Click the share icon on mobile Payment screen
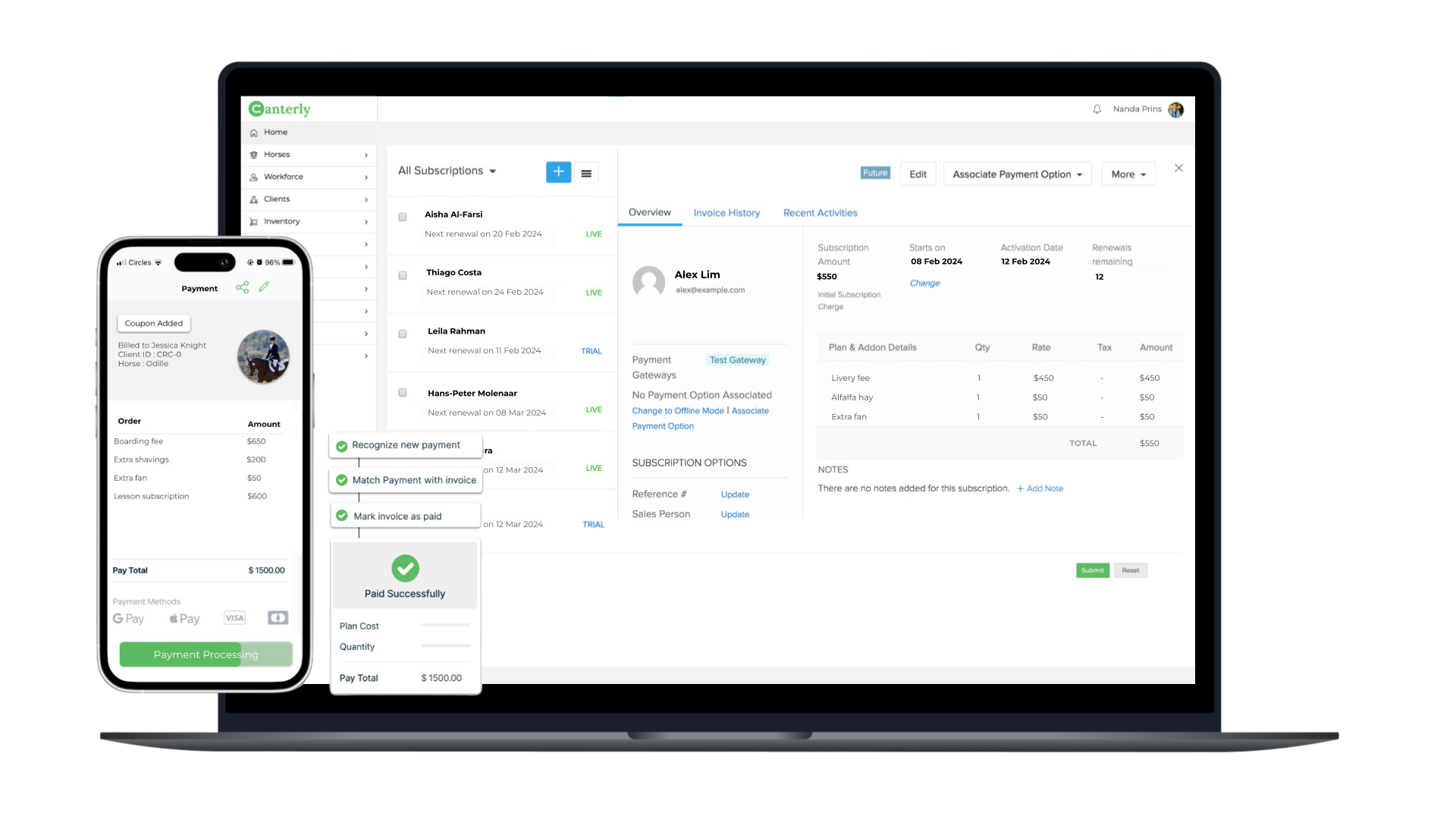The width and height of the screenshot is (1456, 819). click(x=242, y=287)
